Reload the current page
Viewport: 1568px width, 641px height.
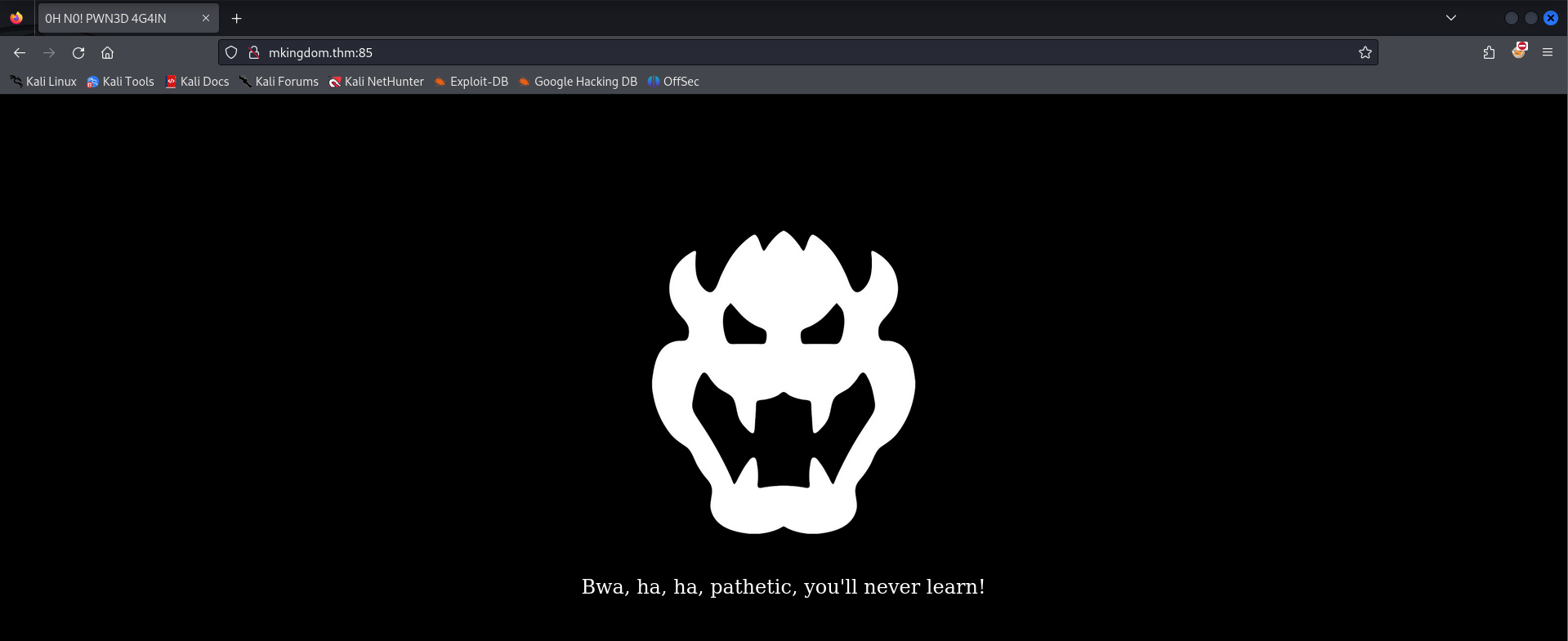click(x=78, y=52)
